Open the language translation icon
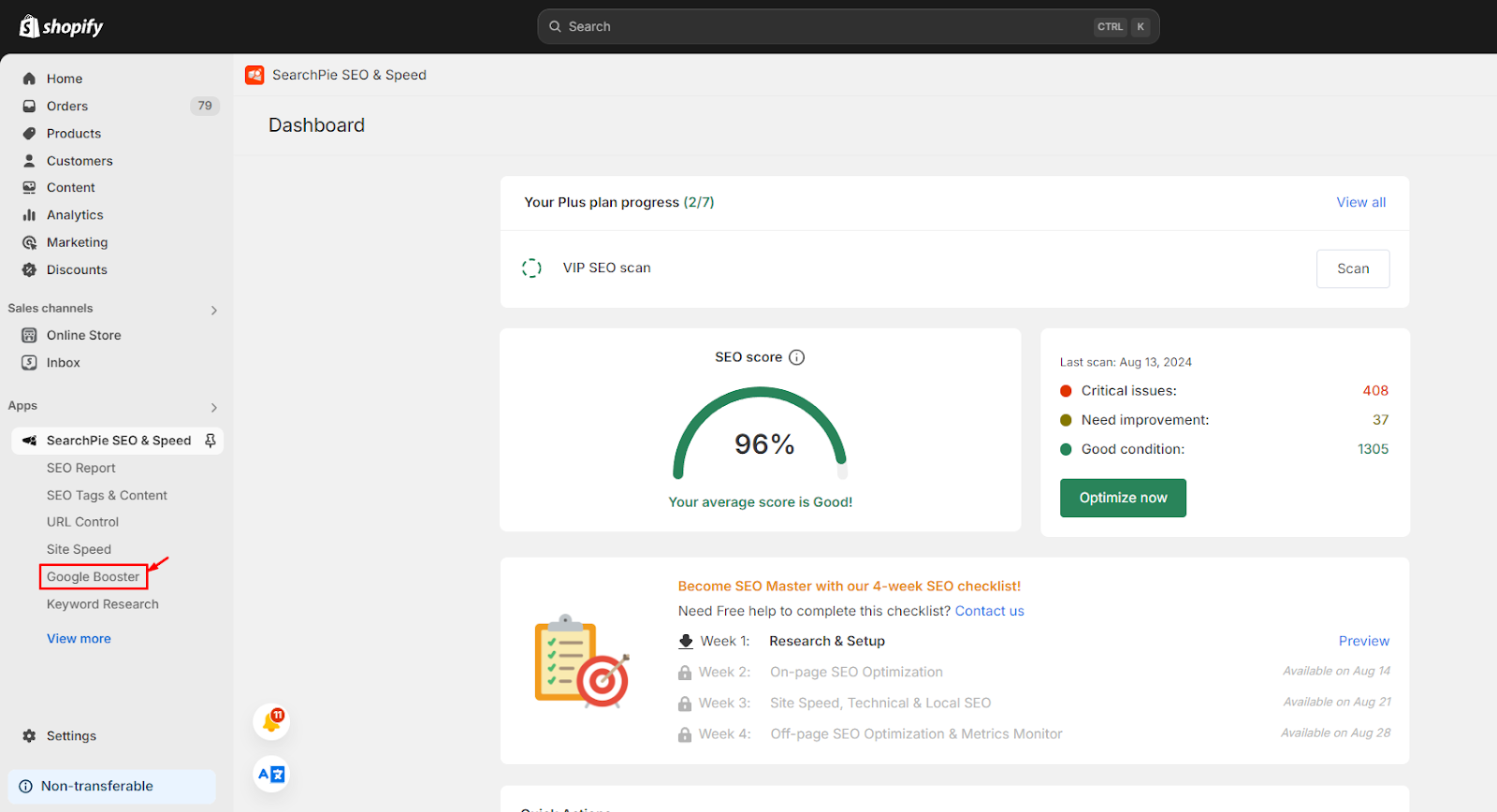The image size is (1497, 812). point(271,774)
